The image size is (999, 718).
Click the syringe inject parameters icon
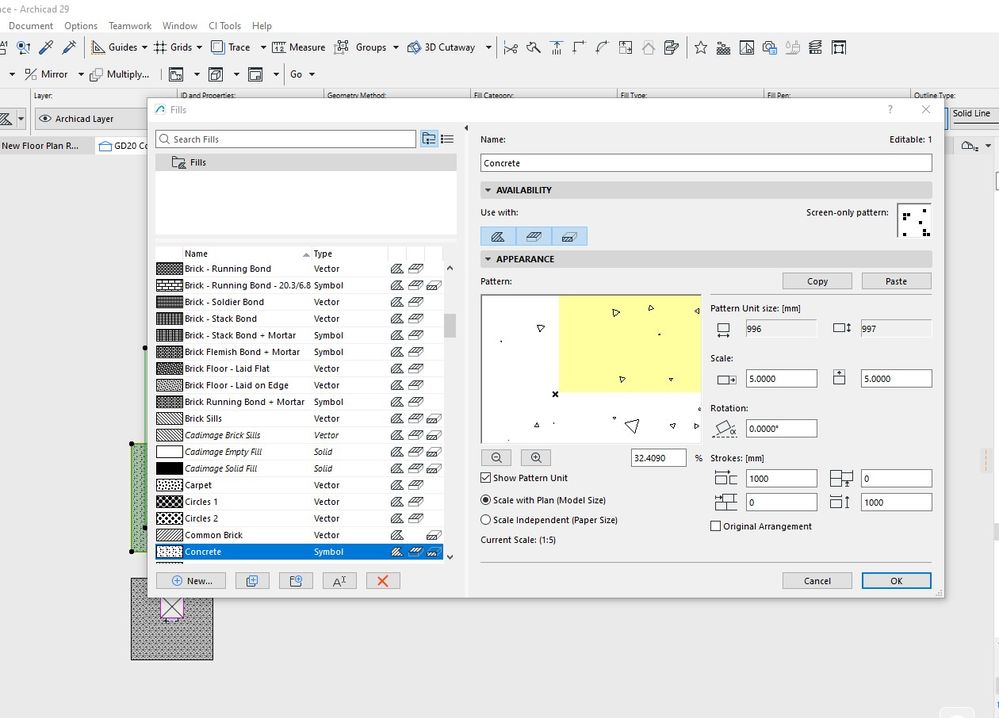(x=69, y=47)
